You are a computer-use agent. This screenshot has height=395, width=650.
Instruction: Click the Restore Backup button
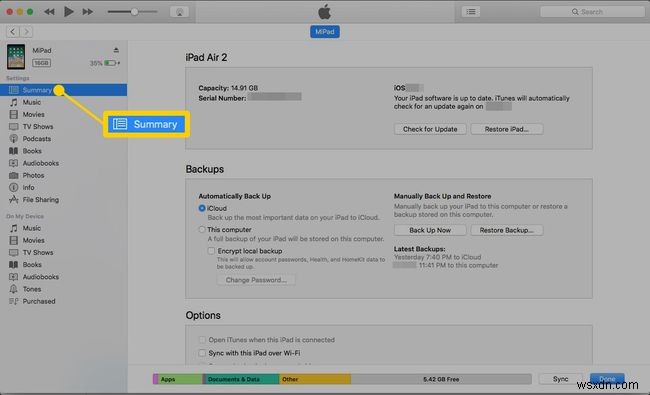click(x=507, y=230)
